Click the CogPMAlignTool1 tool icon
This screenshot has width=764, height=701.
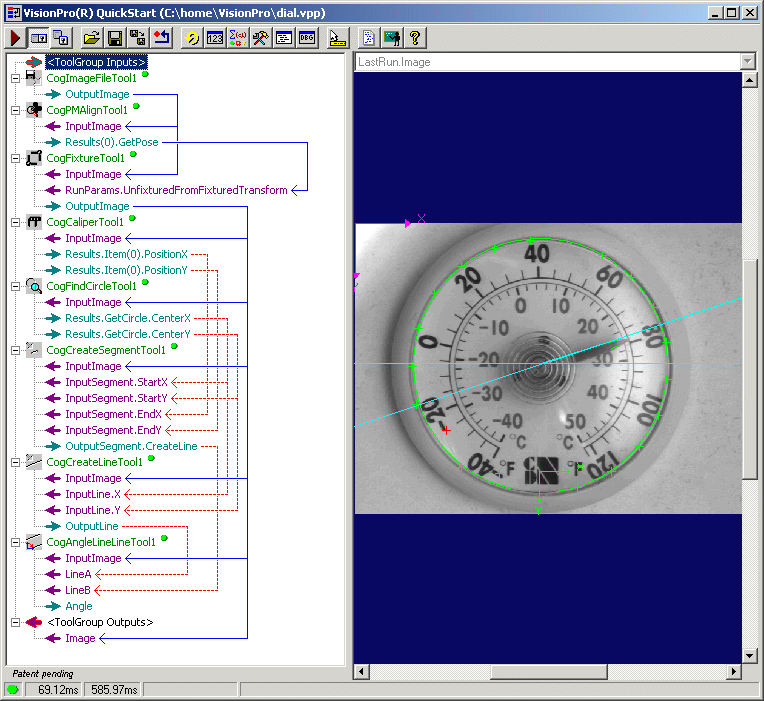point(34,110)
